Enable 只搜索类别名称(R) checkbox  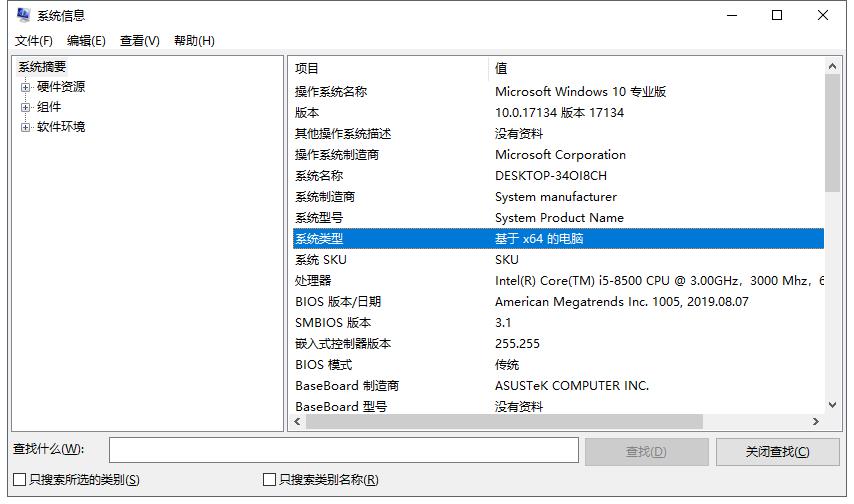point(269,479)
